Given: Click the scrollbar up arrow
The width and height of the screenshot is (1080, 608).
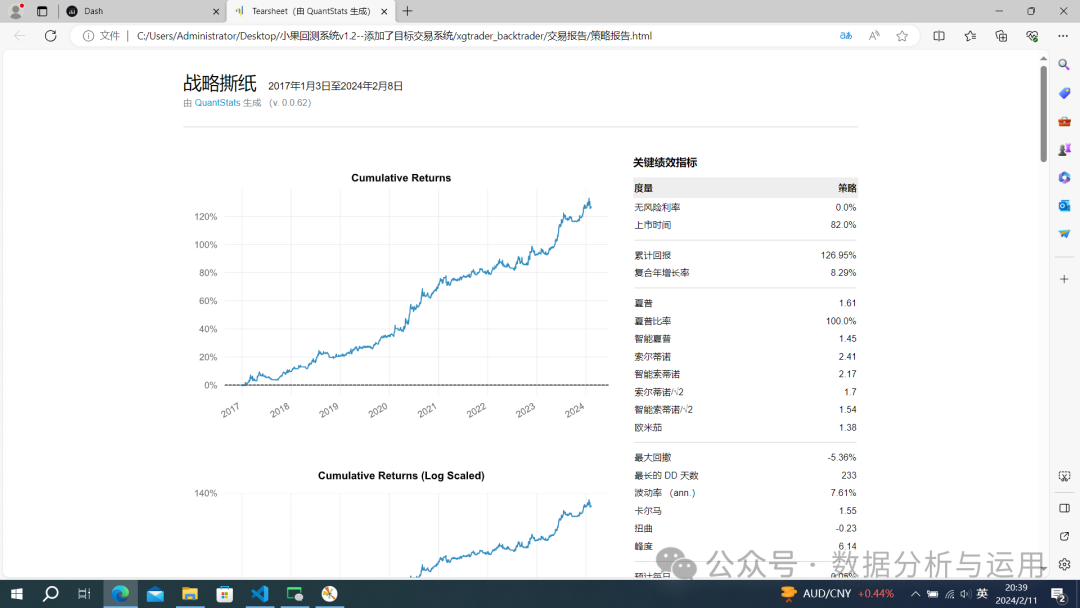Looking at the screenshot, I should tap(1043, 59).
